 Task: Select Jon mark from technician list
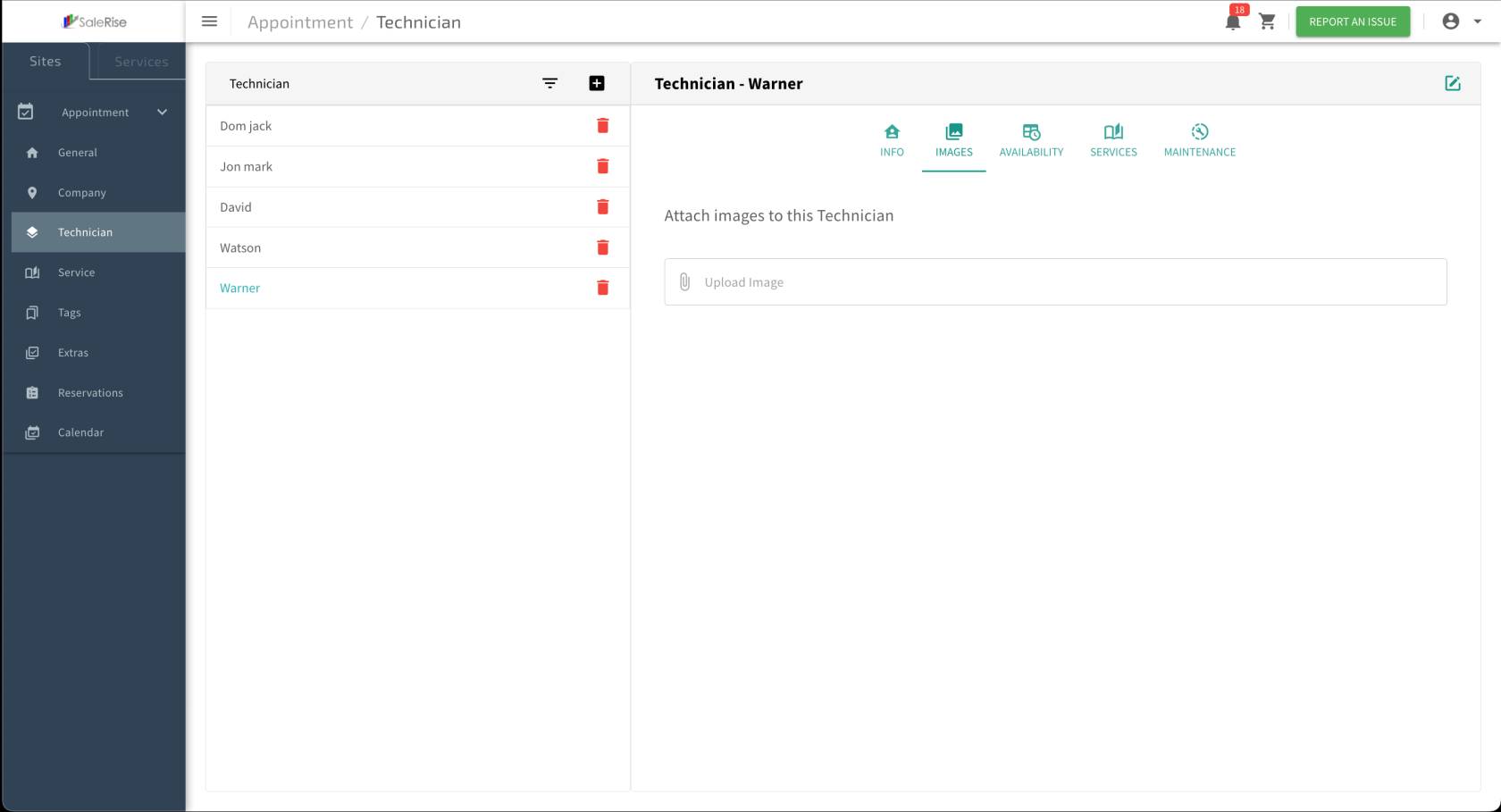(247, 167)
